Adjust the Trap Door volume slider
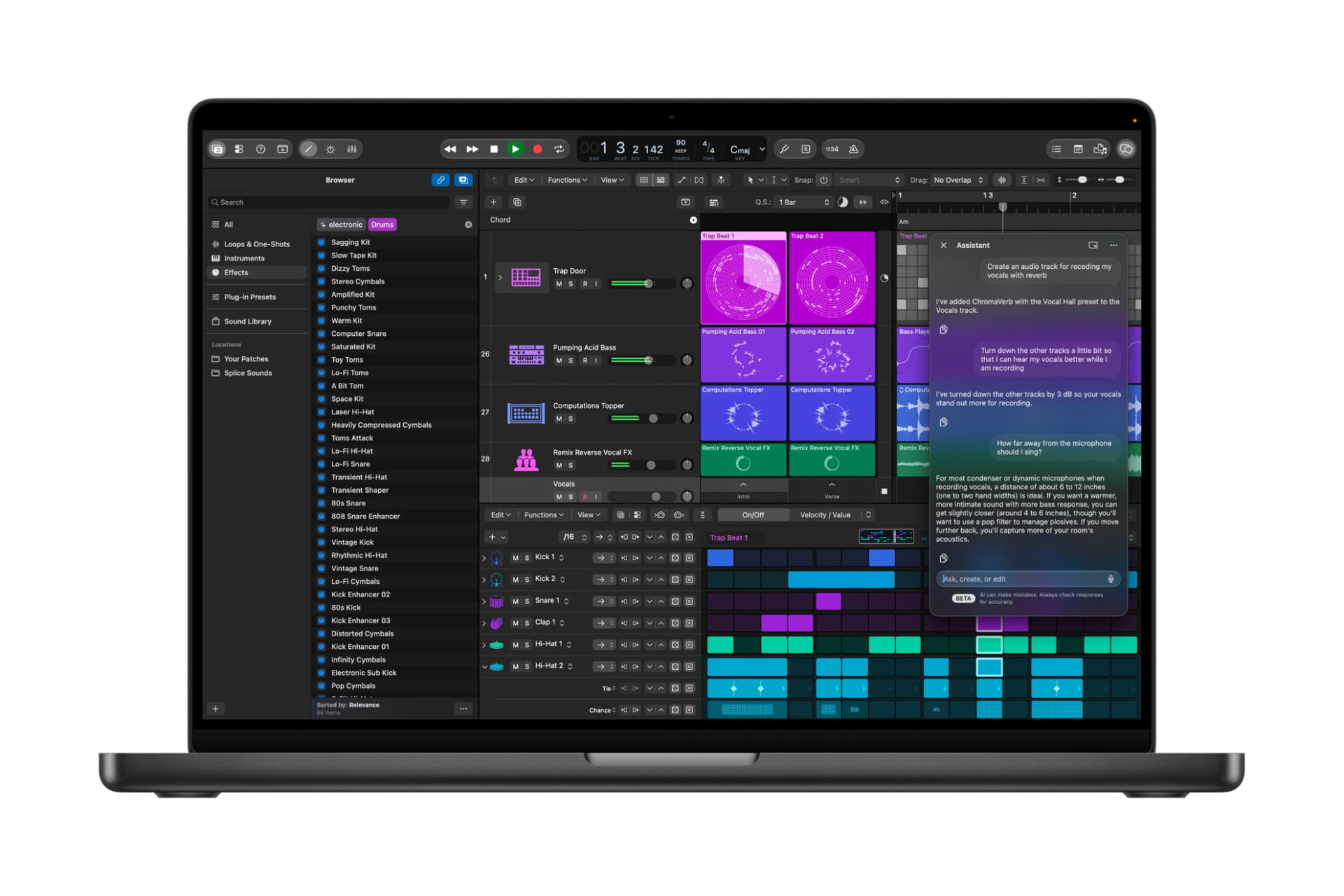1344x896 pixels. coord(633,283)
